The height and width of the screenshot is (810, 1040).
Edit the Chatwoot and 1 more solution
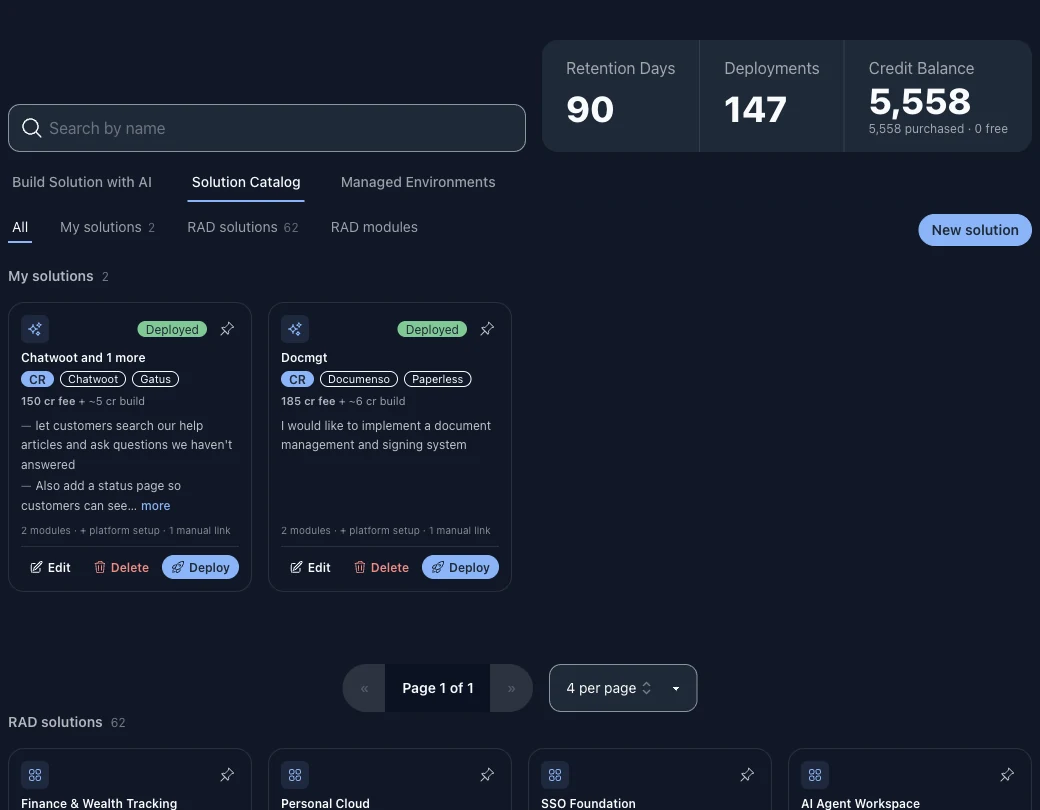50,567
